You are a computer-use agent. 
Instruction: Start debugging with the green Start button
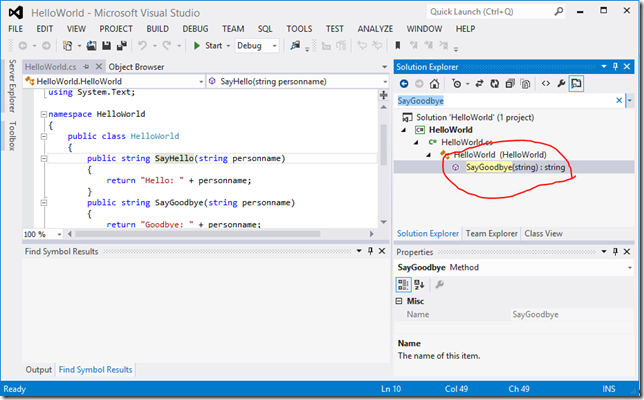click(208, 46)
